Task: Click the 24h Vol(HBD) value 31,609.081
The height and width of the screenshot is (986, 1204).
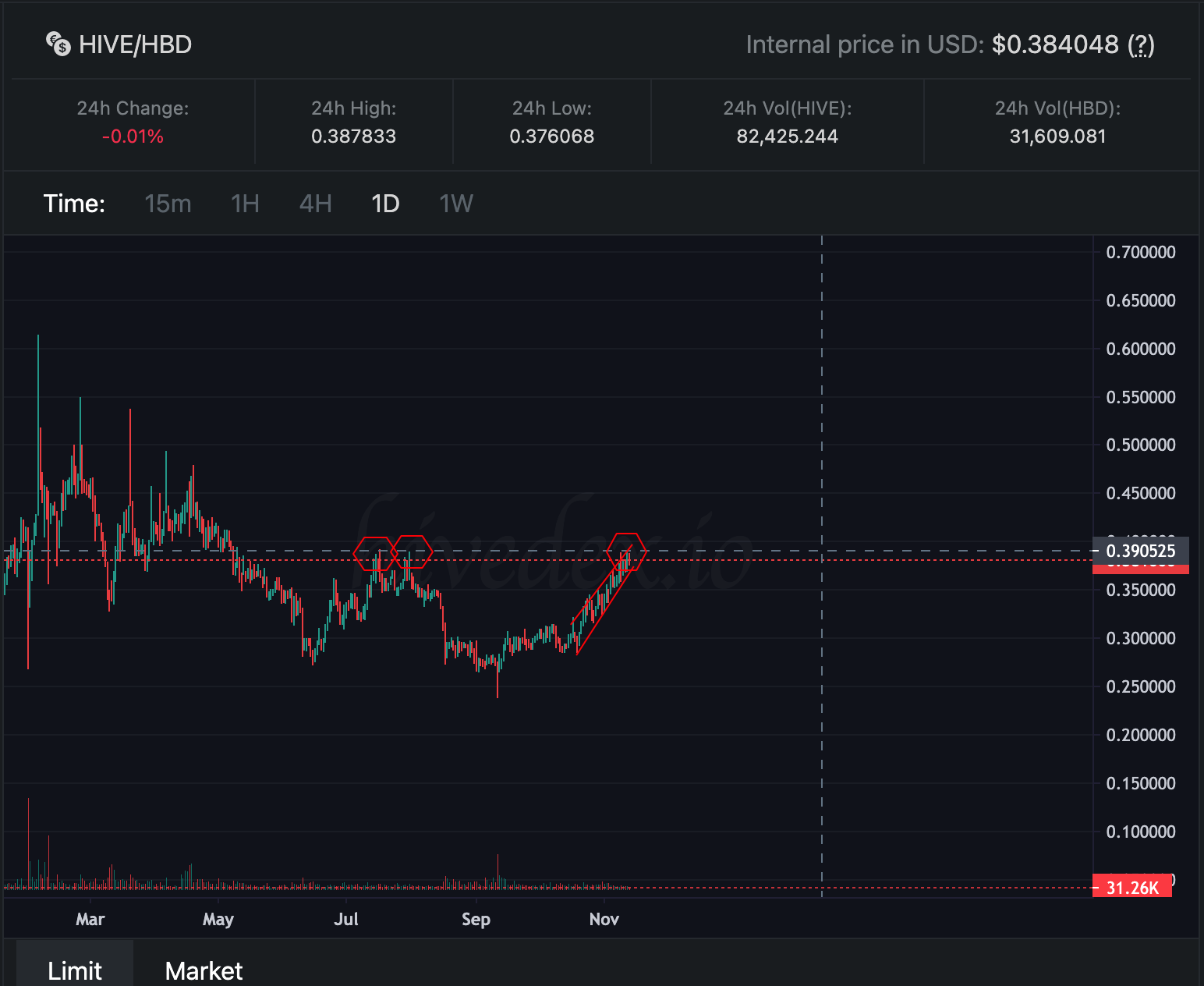Action: pyautogui.click(x=1058, y=137)
